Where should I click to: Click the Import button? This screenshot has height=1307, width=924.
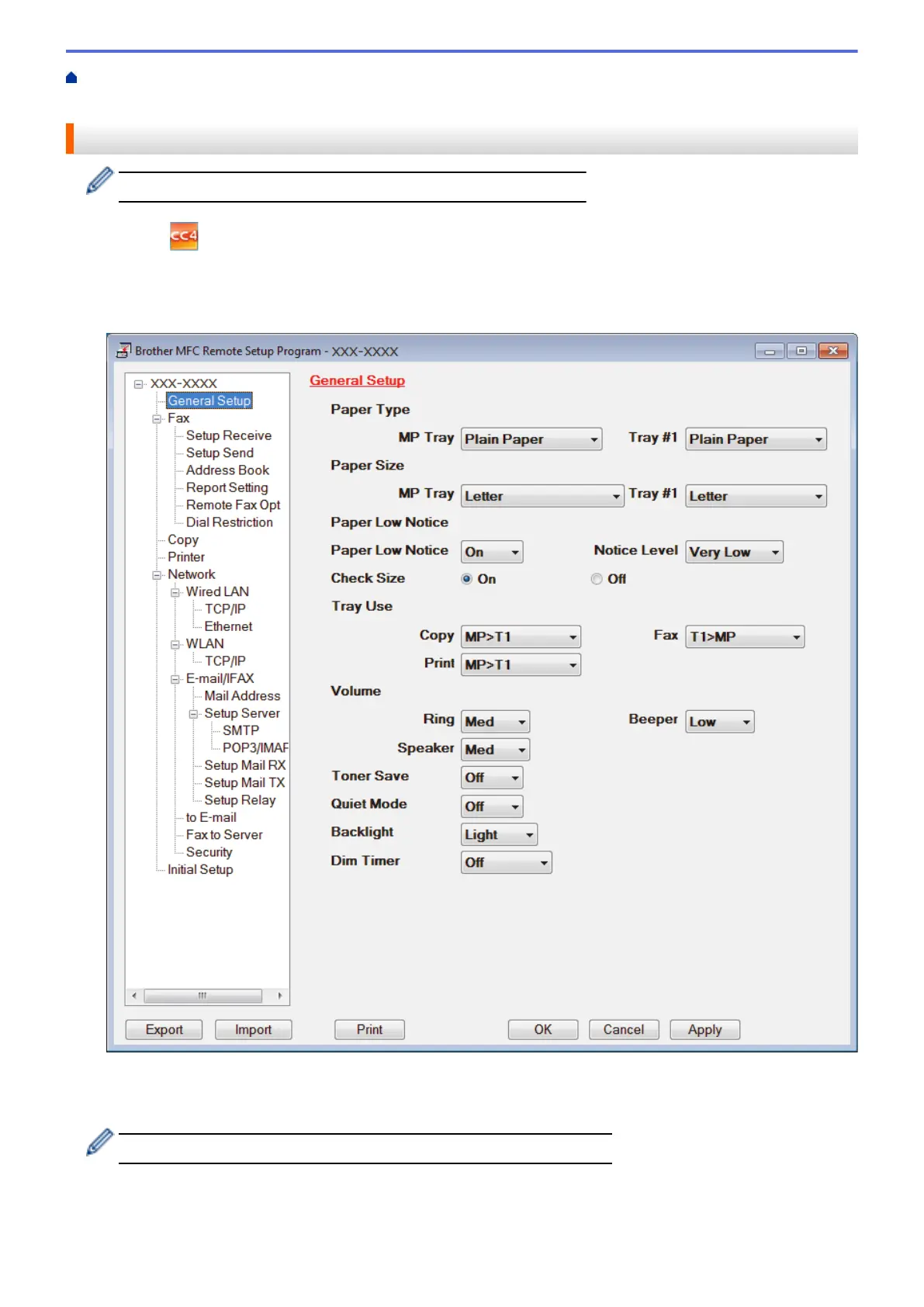click(253, 1030)
